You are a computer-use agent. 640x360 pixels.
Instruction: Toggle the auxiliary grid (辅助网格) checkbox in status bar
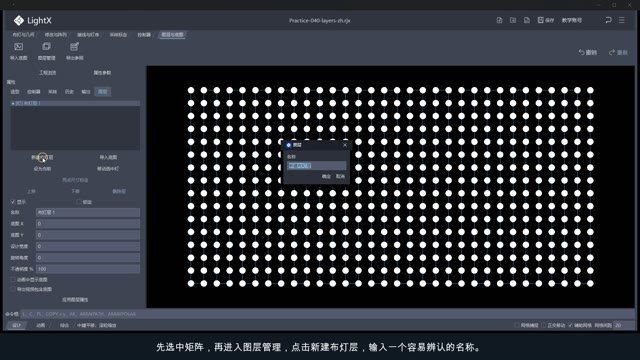click(570, 325)
